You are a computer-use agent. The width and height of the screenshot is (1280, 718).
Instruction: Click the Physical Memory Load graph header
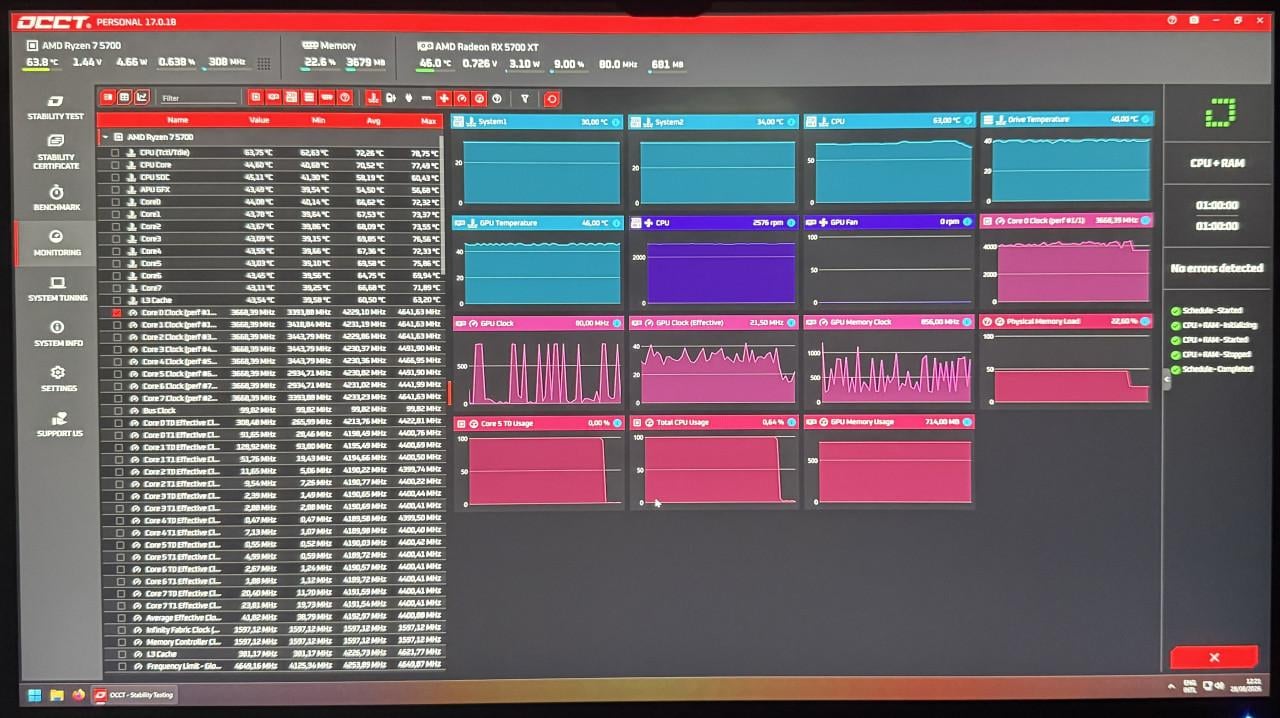pos(1065,321)
